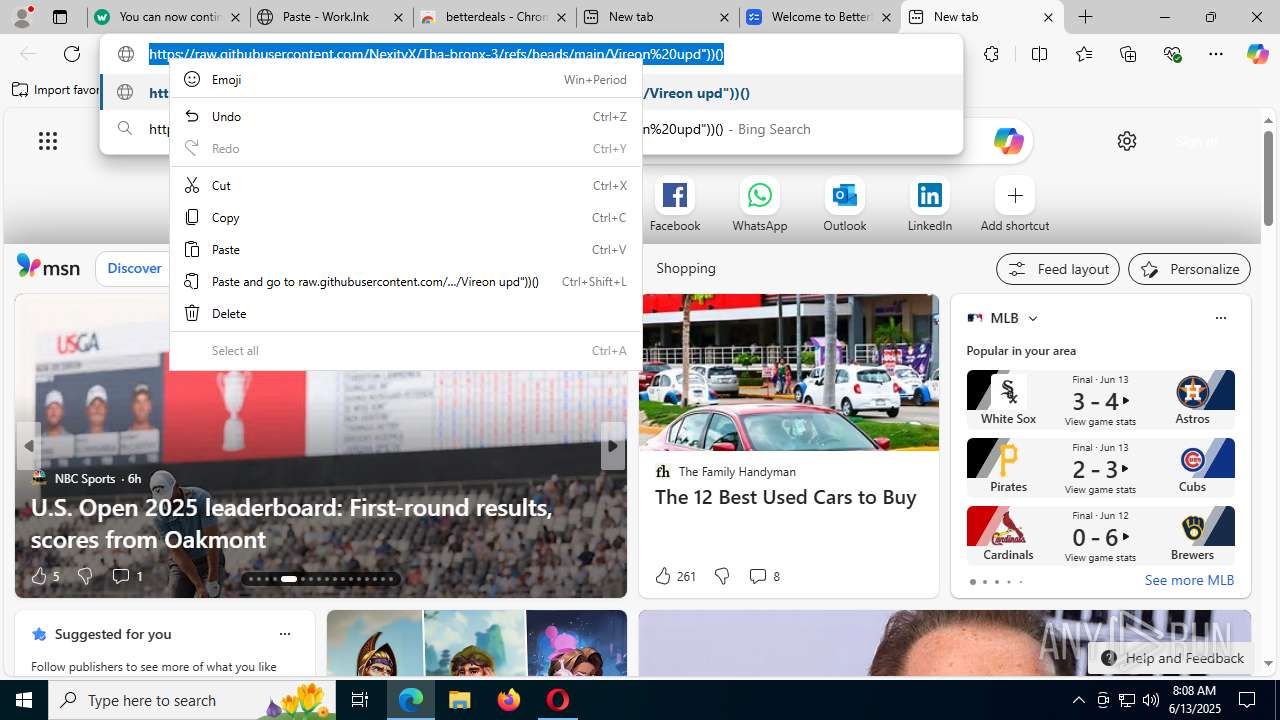The height and width of the screenshot is (720, 1280).
Task: Open Feed layout options
Action: [x=1058, y=269]
